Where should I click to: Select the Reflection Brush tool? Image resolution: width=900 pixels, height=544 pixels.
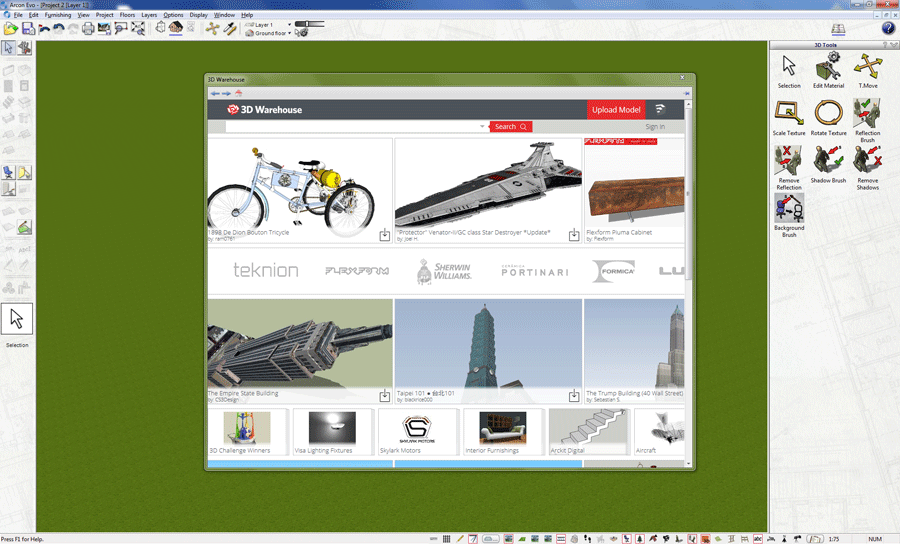(867, 120)
